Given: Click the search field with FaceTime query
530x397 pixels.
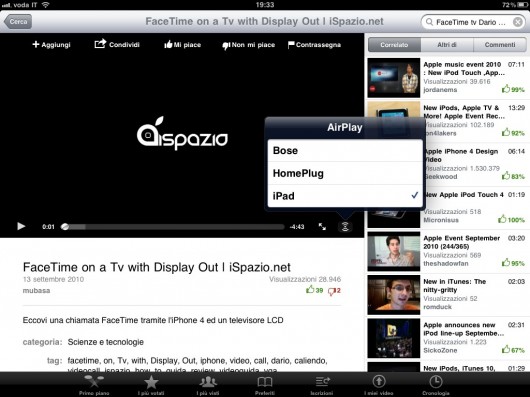Looking at the screenshot, I should (473, 22).
